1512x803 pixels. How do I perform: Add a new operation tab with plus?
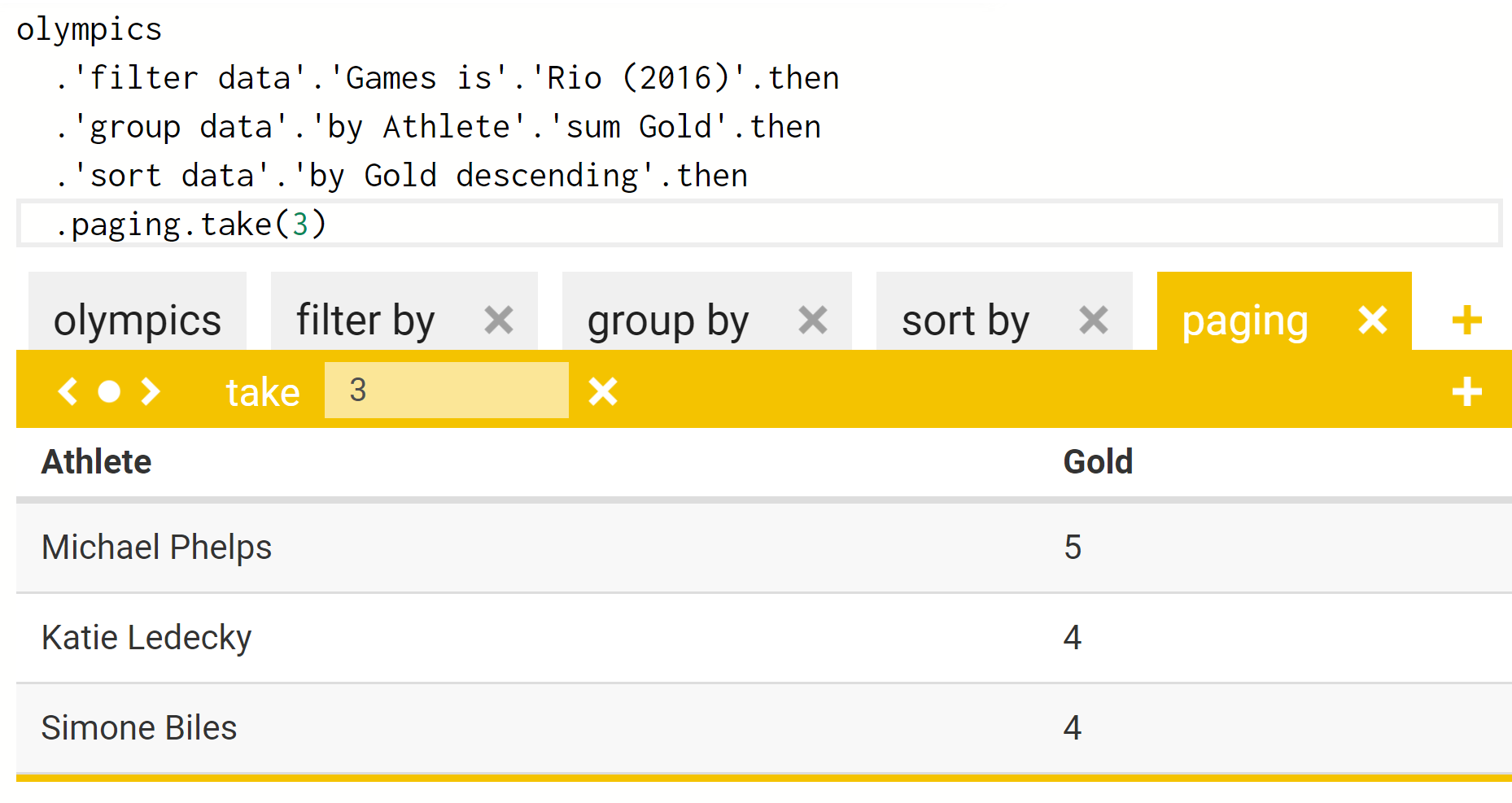point(1466,320)
